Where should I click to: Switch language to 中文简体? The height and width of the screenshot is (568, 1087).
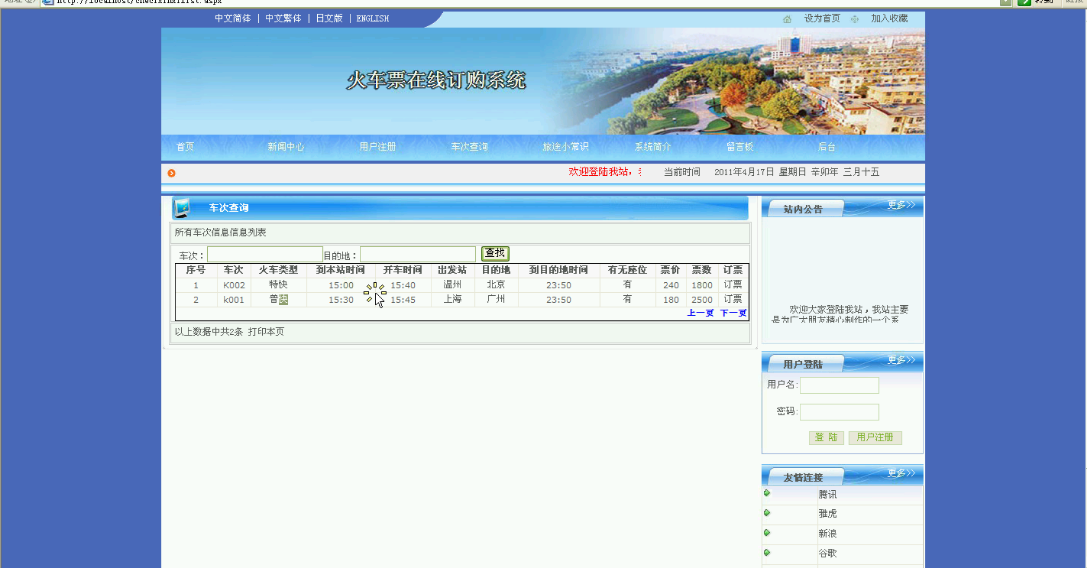pos(233,19)
